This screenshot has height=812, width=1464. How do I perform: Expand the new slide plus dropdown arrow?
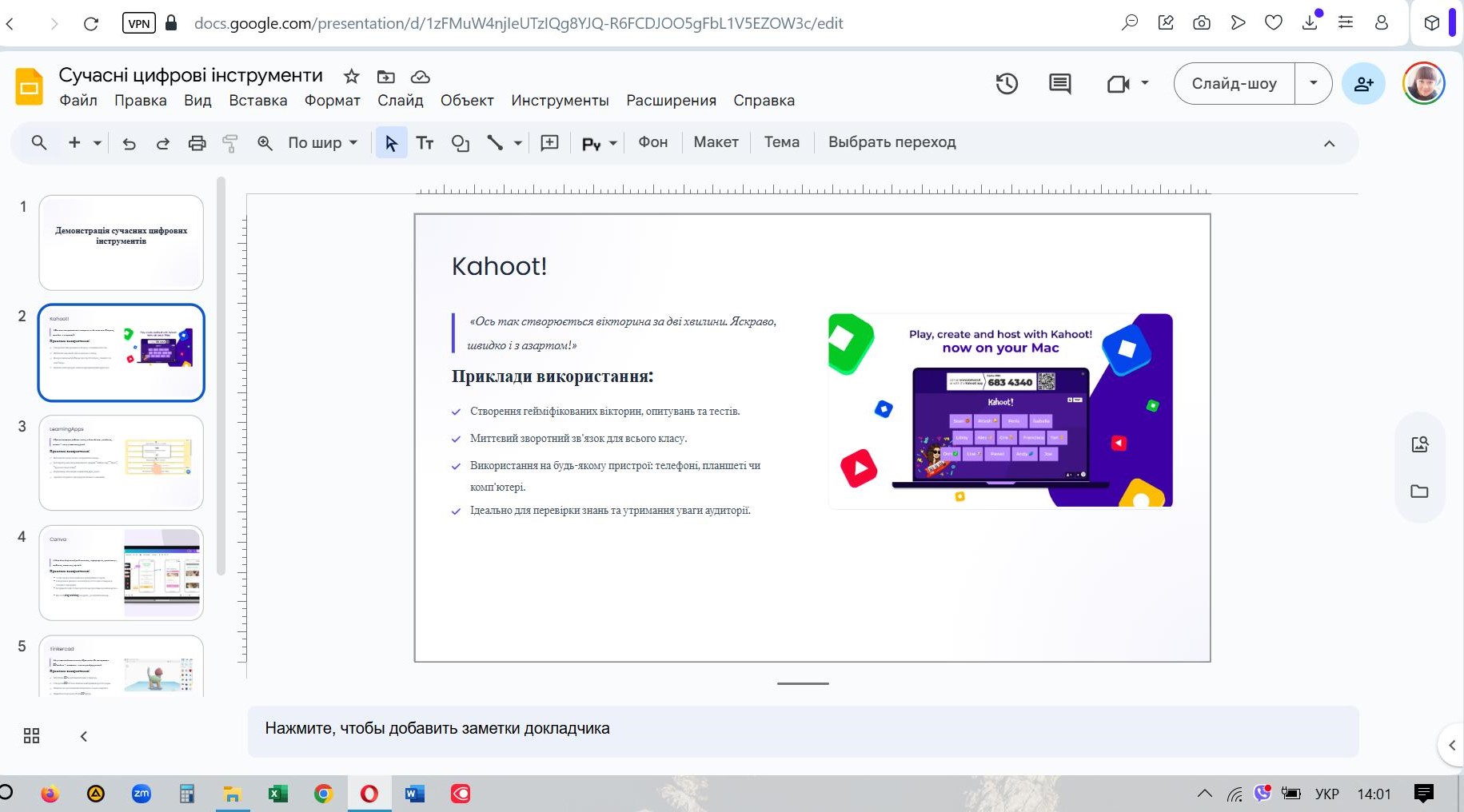click(98, 143)
